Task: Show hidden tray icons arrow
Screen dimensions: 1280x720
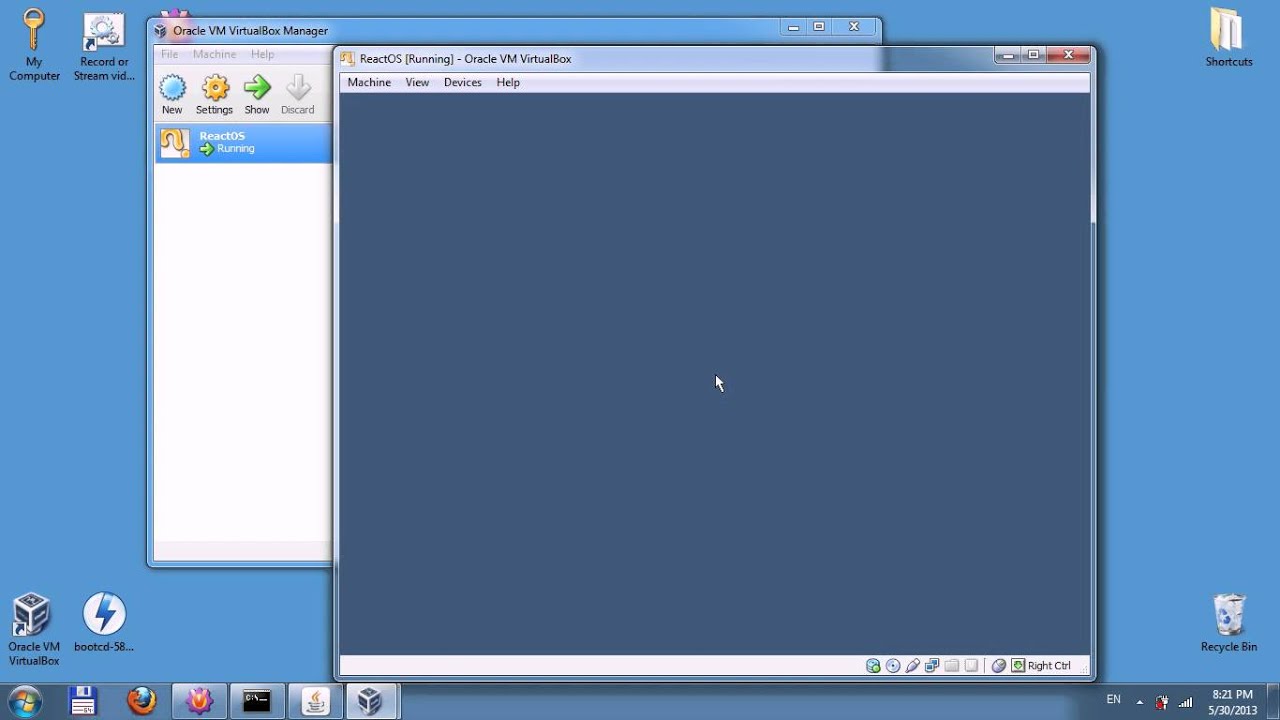Action: pyautogui.click(x=1139, y=702)
